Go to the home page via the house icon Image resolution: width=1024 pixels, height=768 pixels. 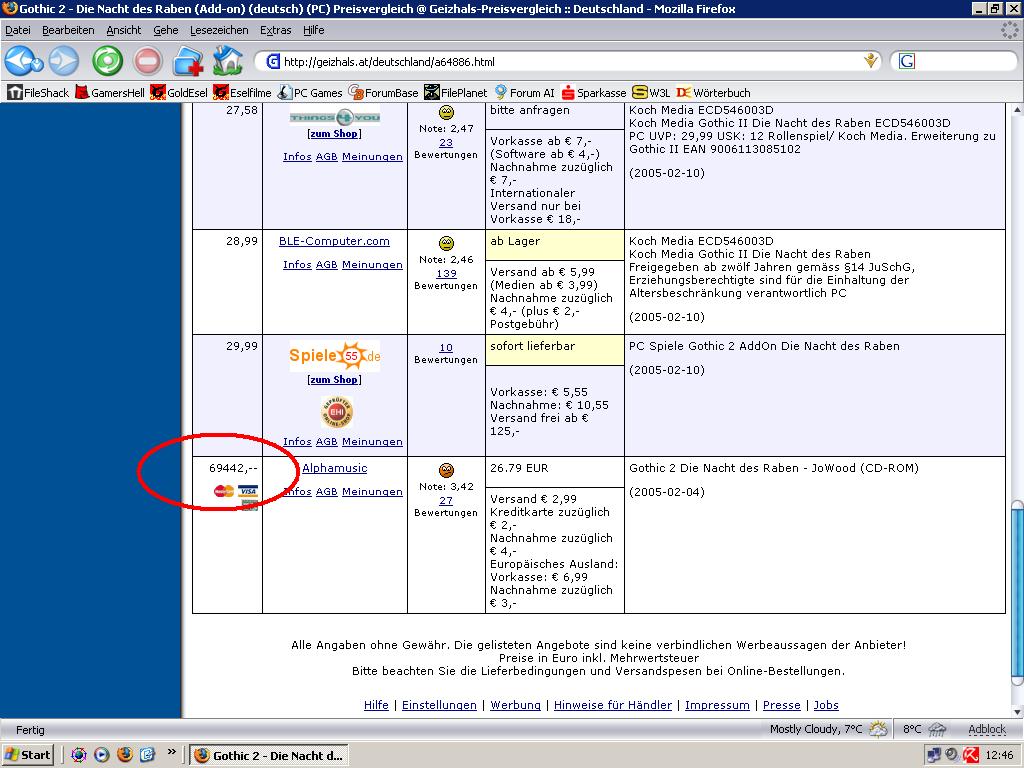coord(228,60)
